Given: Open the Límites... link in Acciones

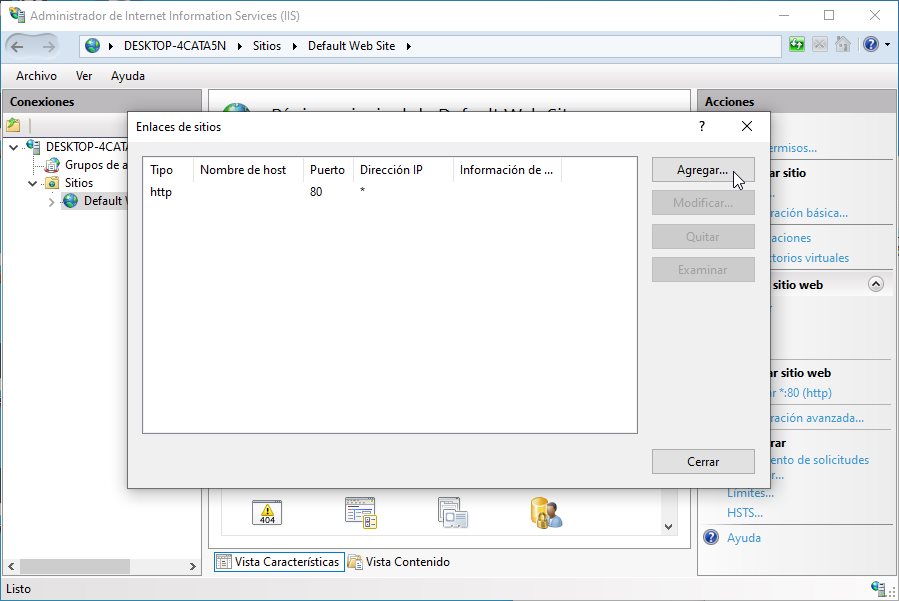Looking at the screenshot, I should pyautogui.click(x=750, y=493).
